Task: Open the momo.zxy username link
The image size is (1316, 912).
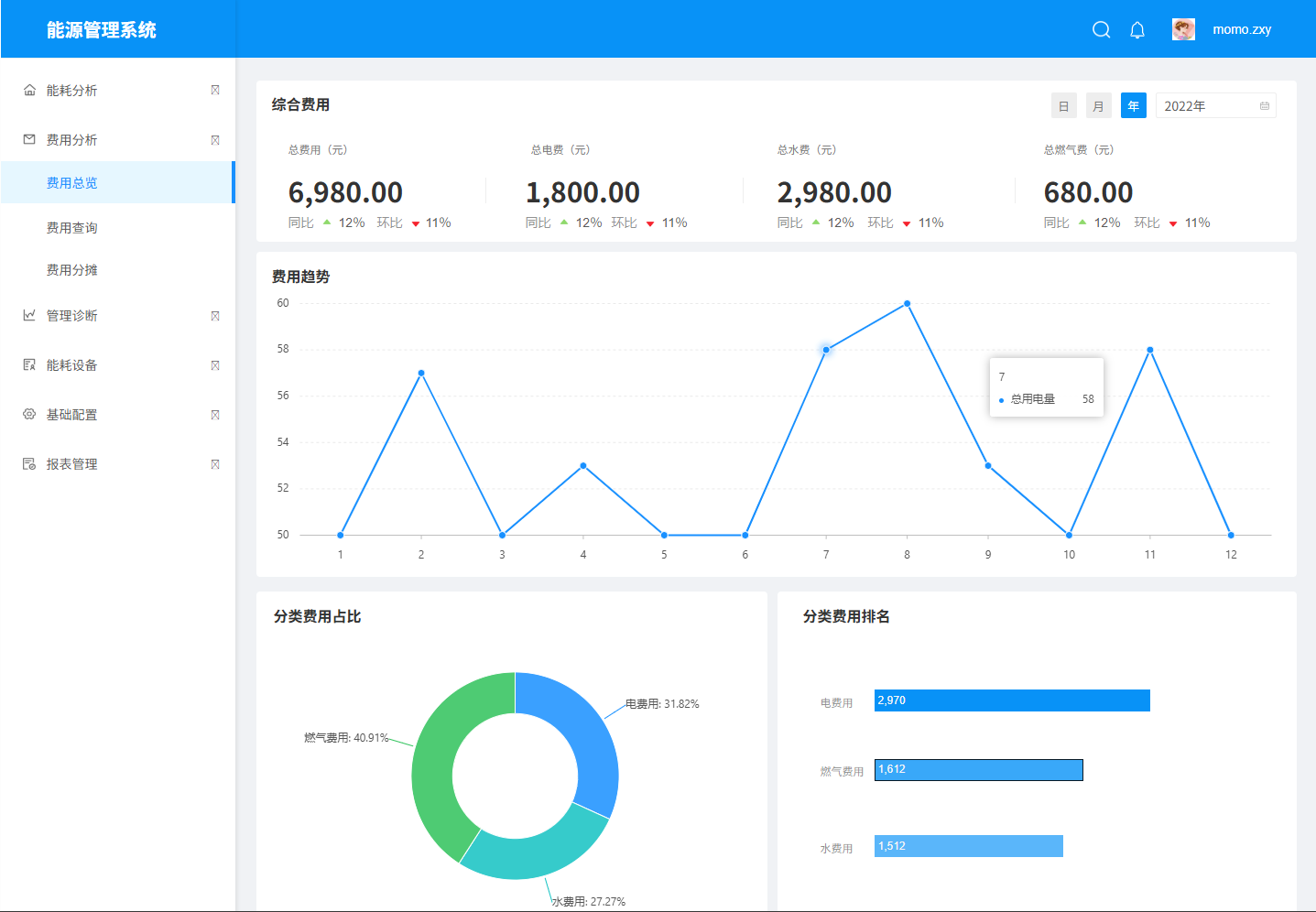Action: (1242, 29)
